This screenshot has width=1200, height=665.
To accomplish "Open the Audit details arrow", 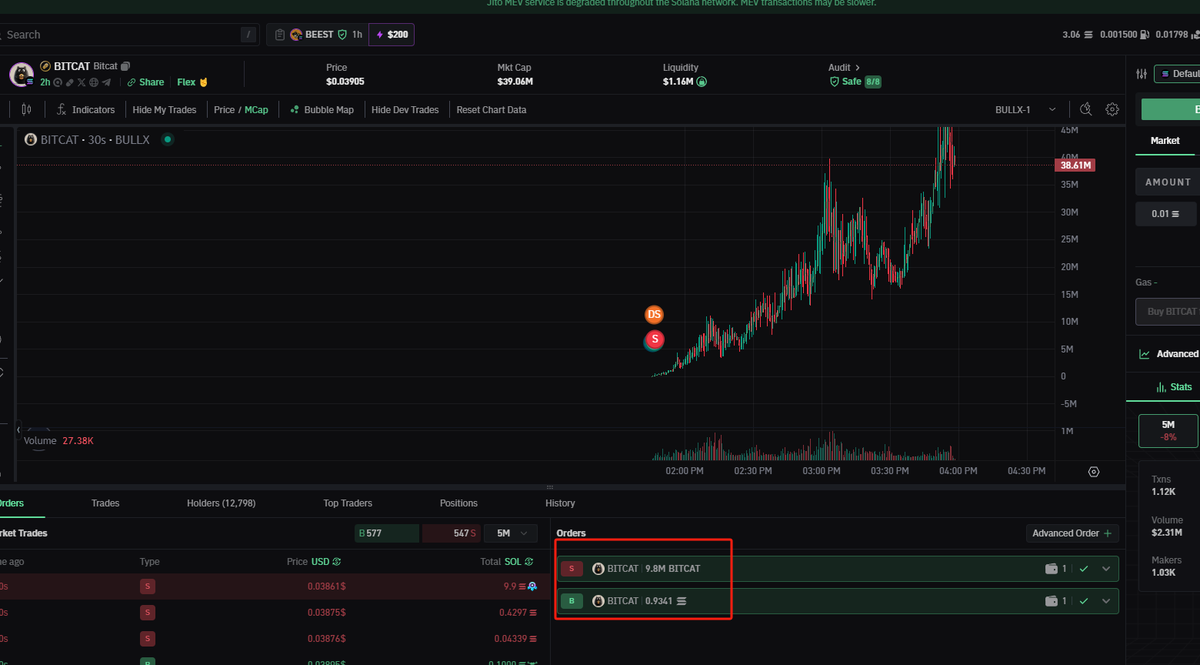I will pyautogui.click(x=857, y=67).
